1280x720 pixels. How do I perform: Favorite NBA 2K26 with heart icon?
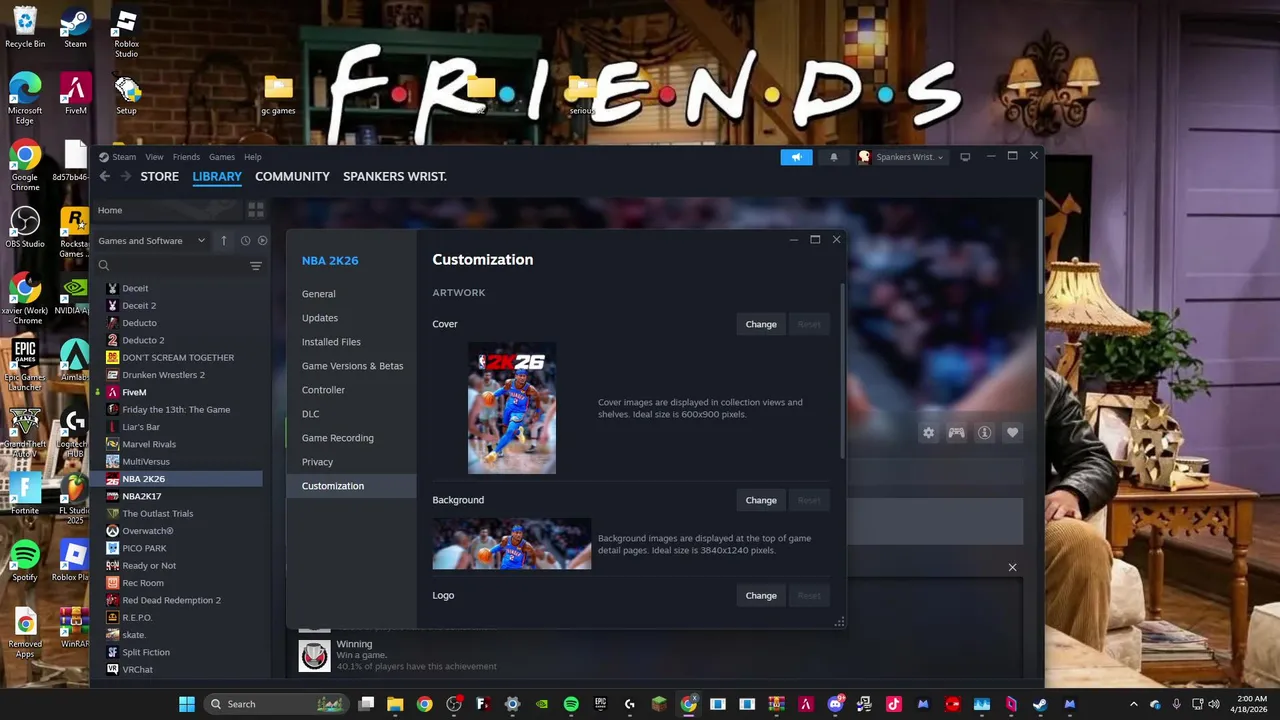[1013, 433]
